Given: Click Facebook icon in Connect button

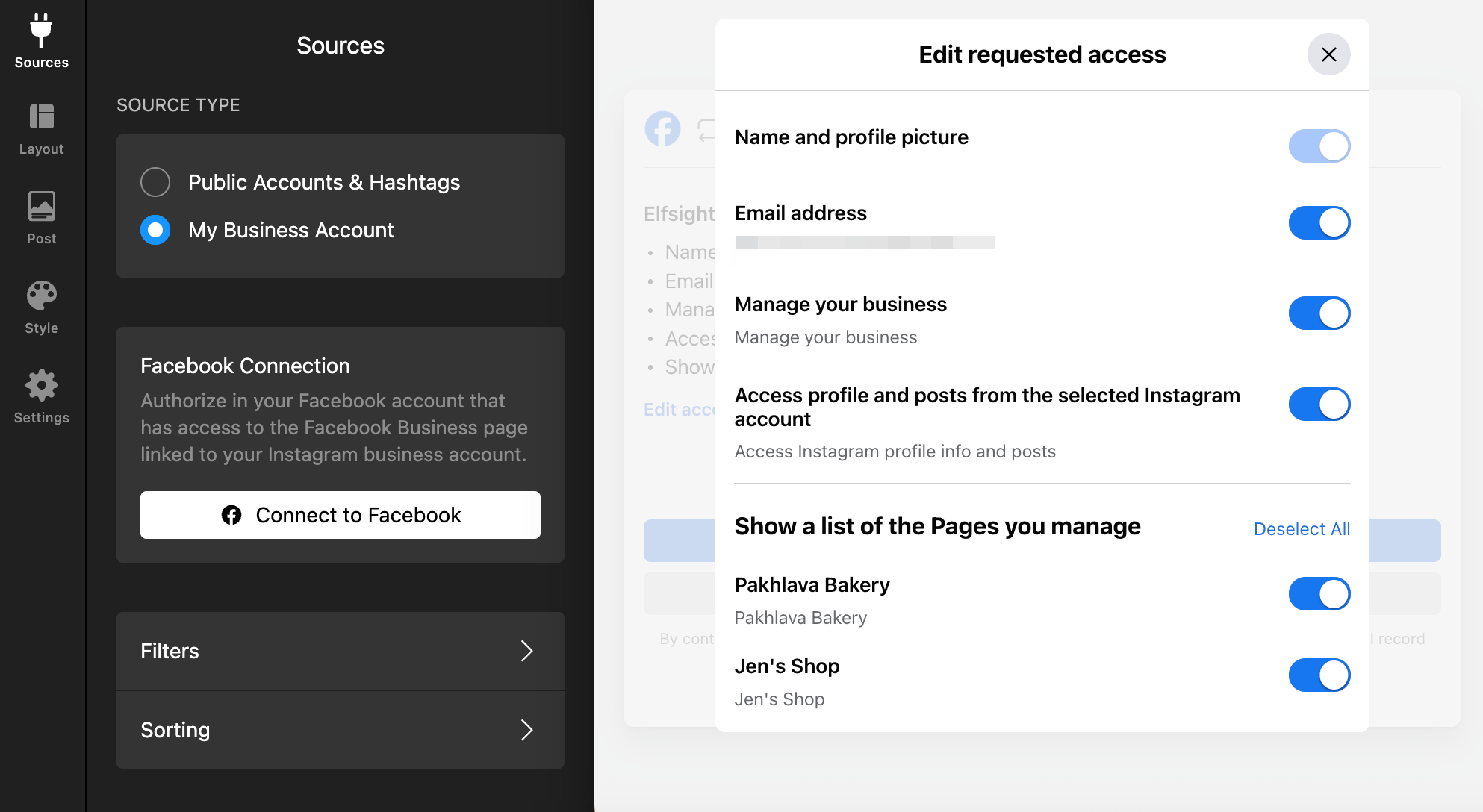Looking at the screenshot, I should click(x=231, y=515).
